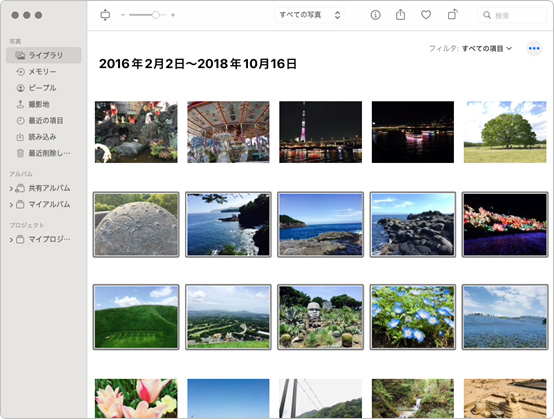
Task: Toggle the favorite heart icon
Action: click(426, 15)
